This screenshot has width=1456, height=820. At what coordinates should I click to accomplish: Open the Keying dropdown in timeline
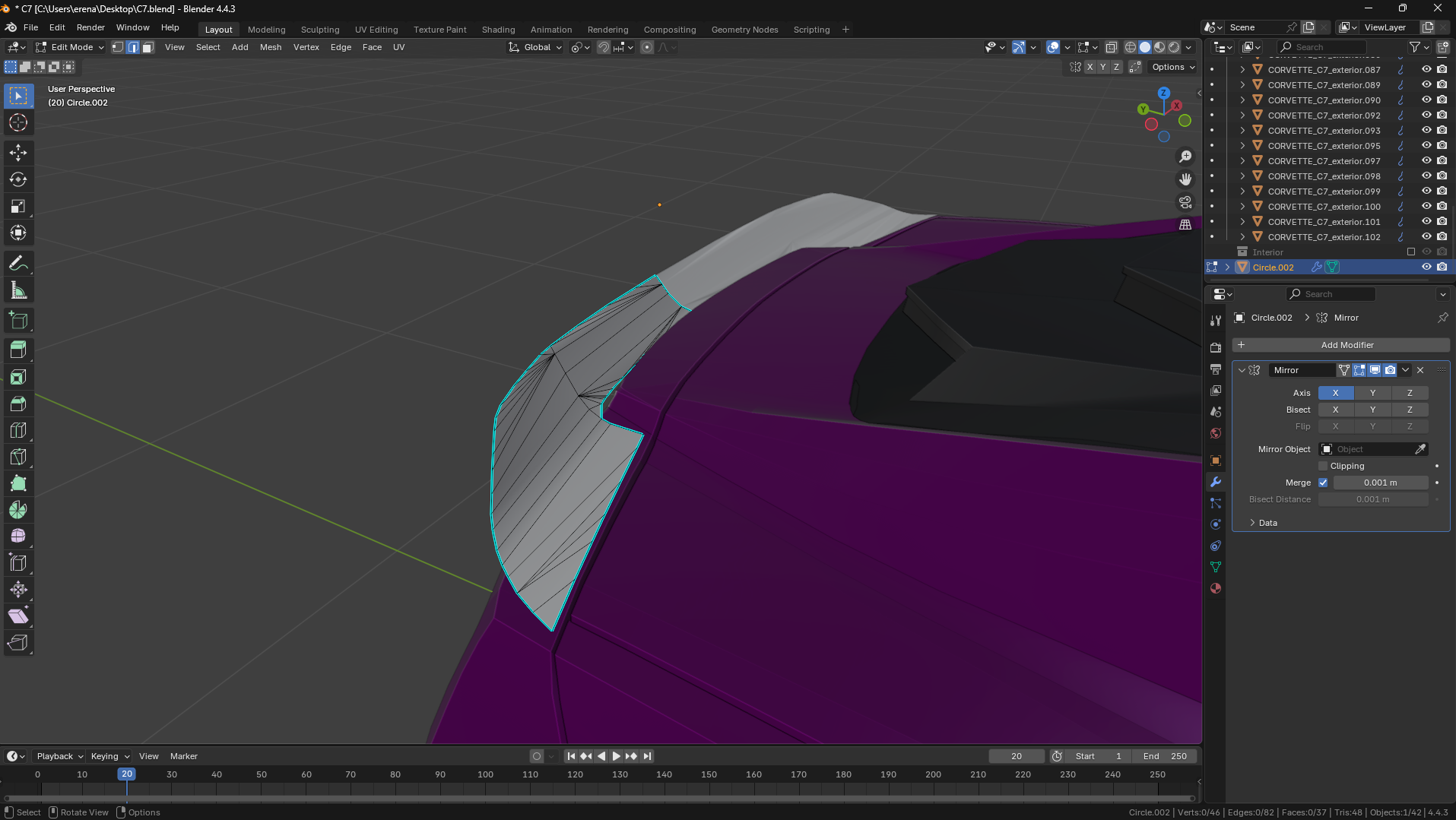click(x=110, y=756)
